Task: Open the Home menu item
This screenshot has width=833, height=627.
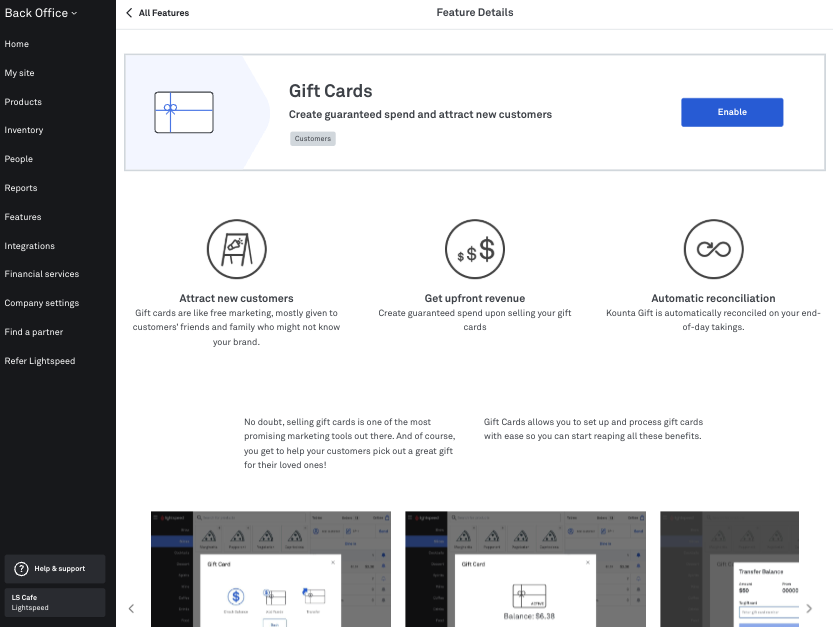Action: [x=16, y=44]
